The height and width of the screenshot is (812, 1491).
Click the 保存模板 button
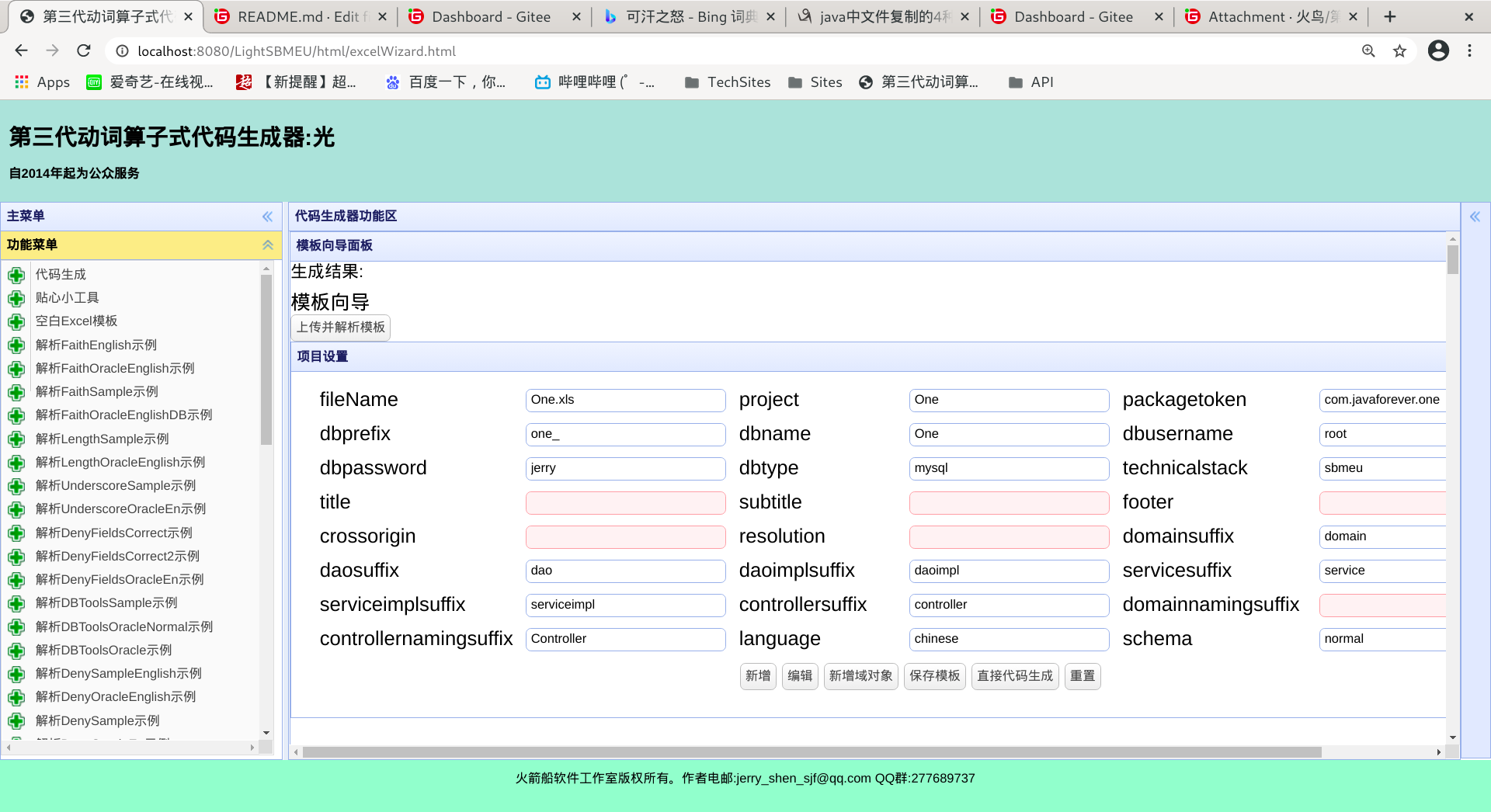tap(935, 676)
